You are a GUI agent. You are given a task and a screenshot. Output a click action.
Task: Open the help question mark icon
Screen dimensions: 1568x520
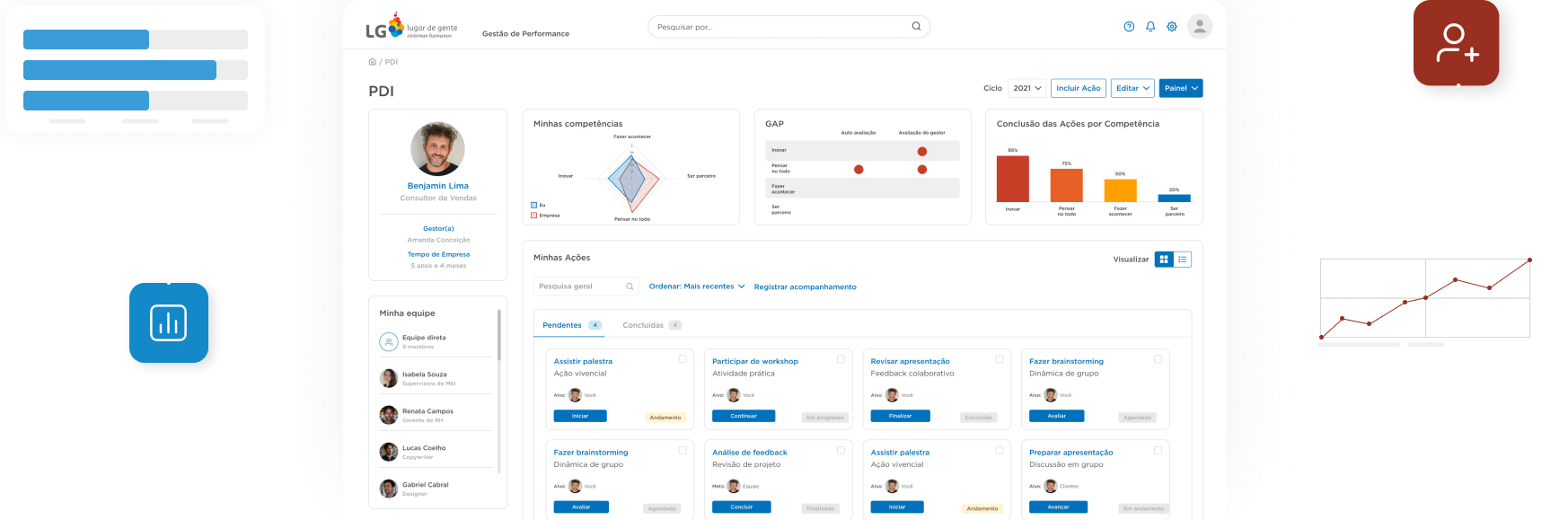point(1129,27)
